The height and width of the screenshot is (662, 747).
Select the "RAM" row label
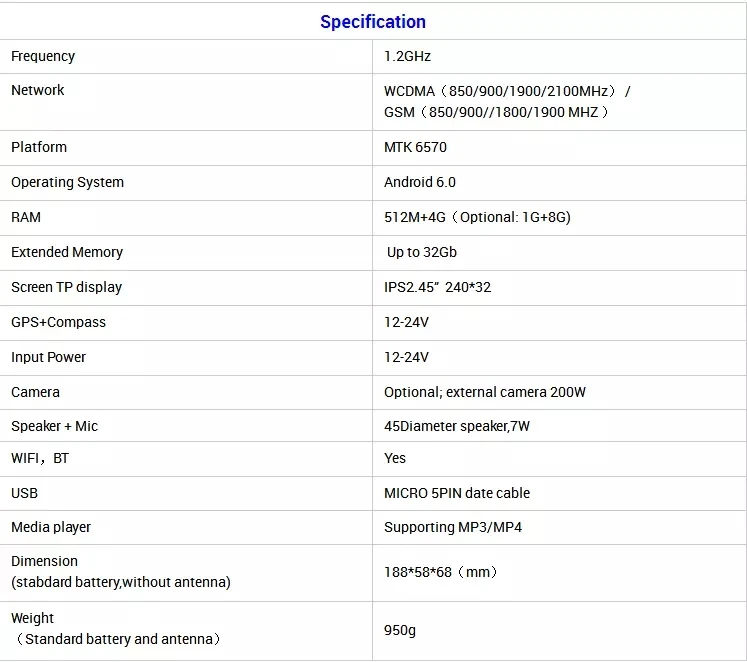[26, 217]
